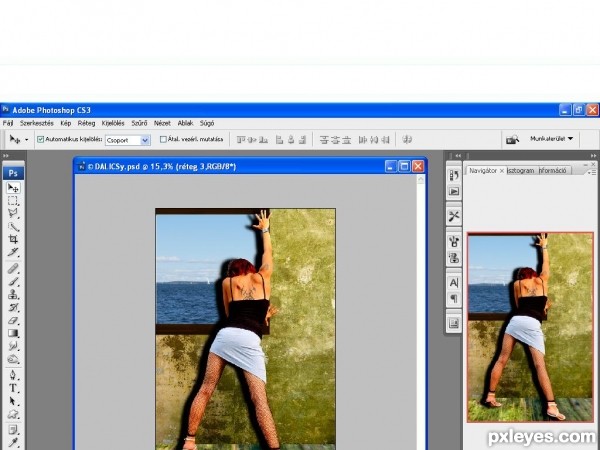The height and width of the screenshot is (450, 600).
Task: Open the Súgó menu
Action: click(207, 123)
